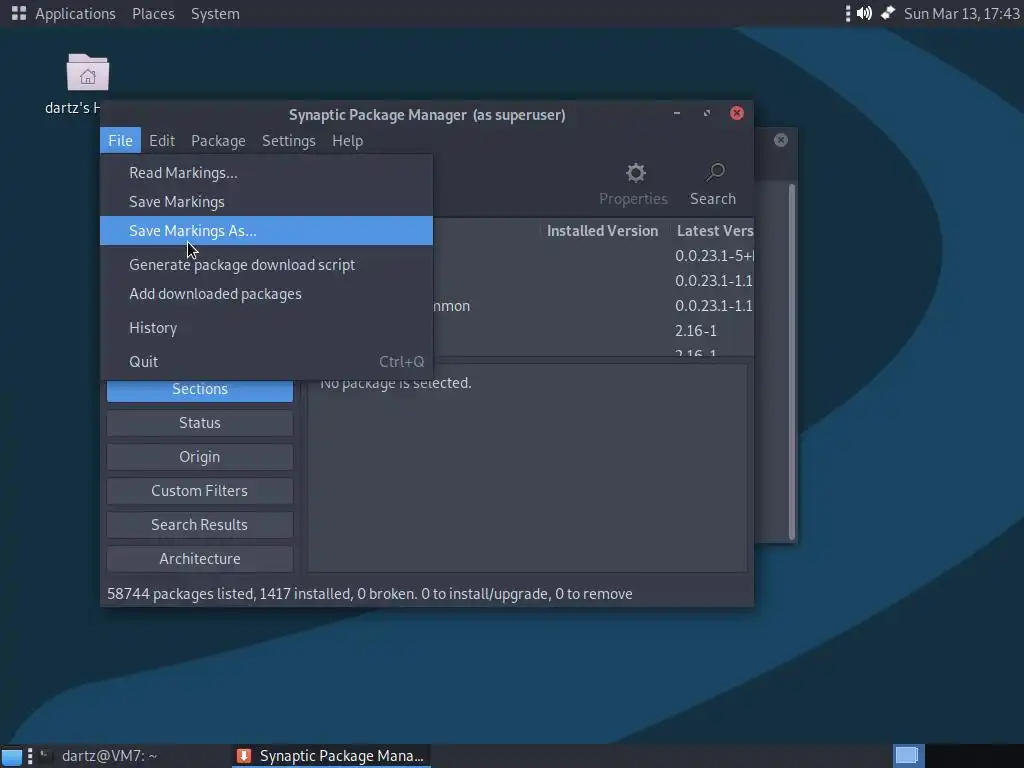Click the volume speaker tray icon
This screenshot has width=1024, height=768.
click(x=864, y=13)
